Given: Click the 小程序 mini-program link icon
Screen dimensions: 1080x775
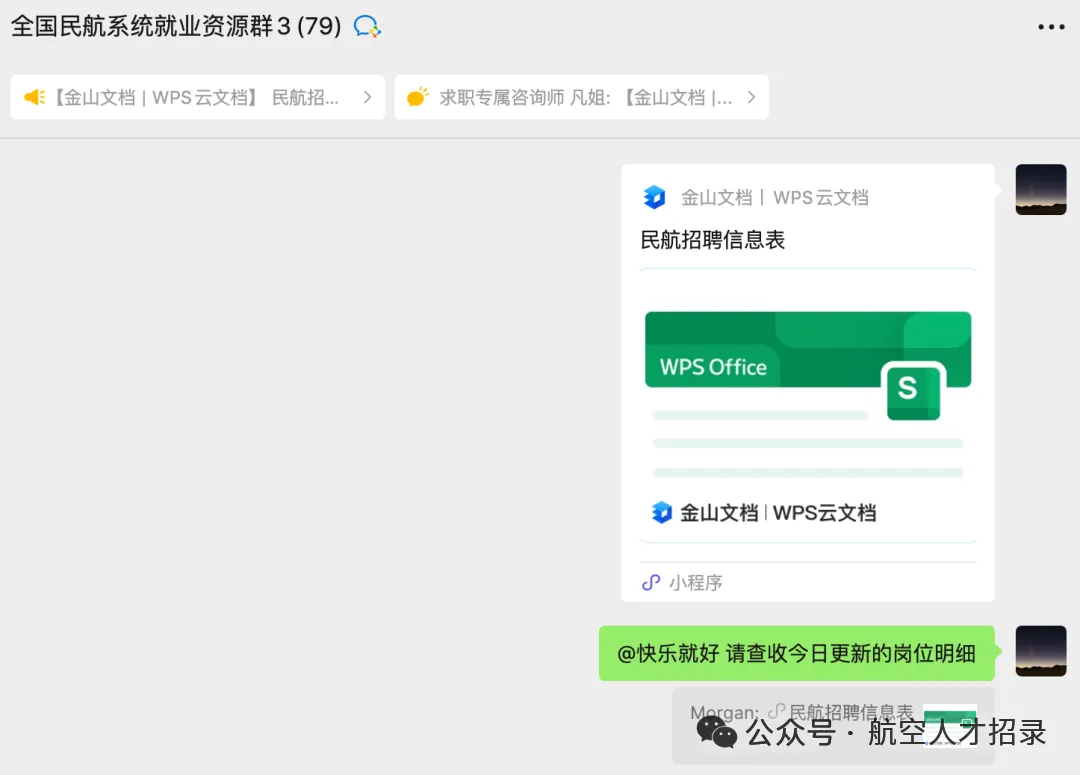Looking at the screenshot, I should pyautogui.click(x=651, y=583).
